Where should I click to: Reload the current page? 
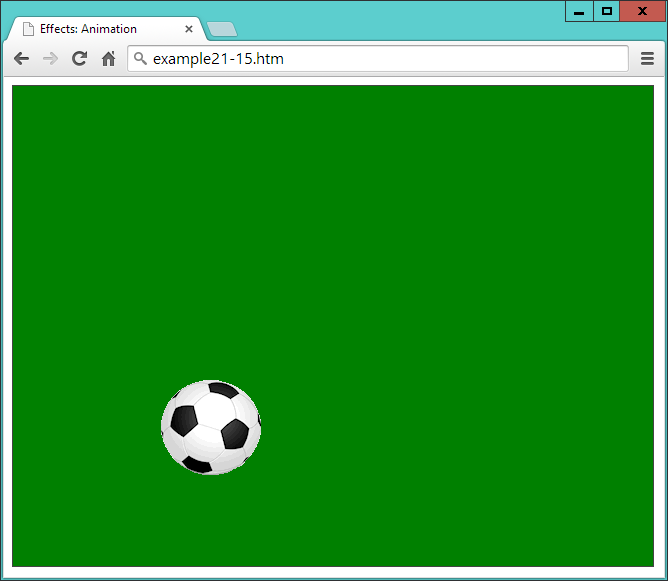79,58
